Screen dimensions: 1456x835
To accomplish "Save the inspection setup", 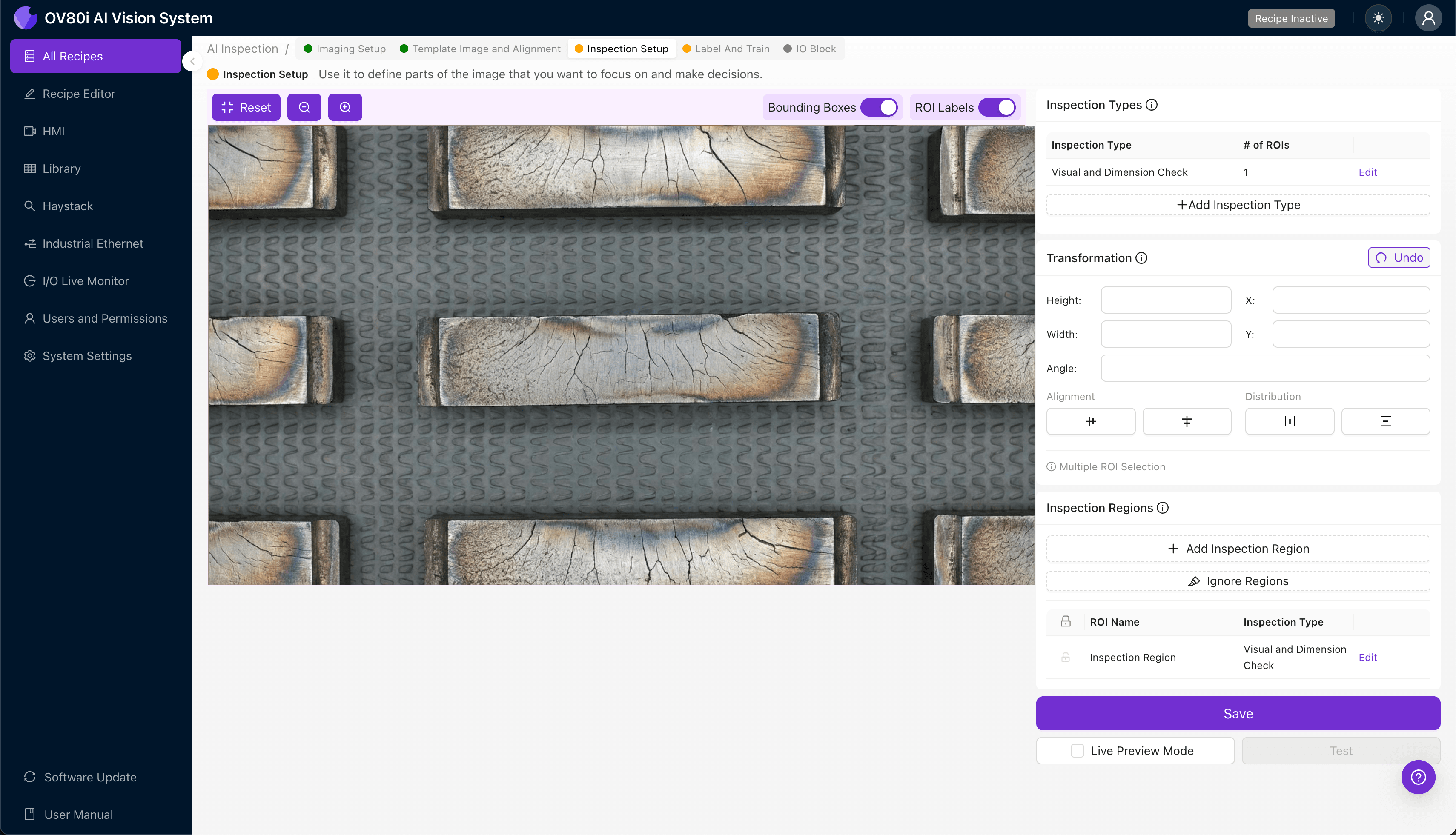I will [1238, 713].
